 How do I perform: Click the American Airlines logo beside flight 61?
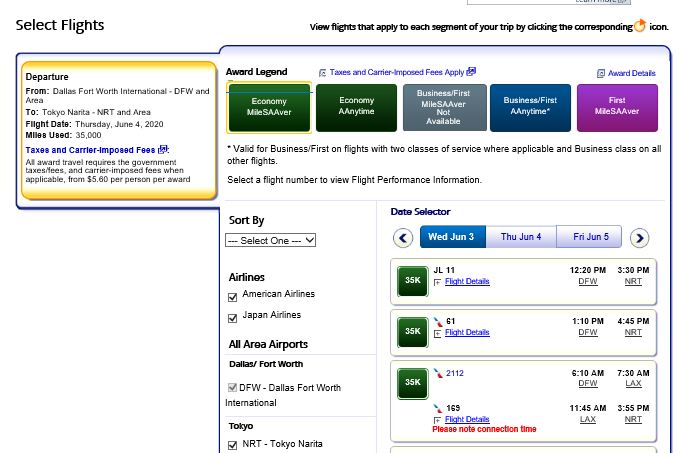[x=437, y=322]
